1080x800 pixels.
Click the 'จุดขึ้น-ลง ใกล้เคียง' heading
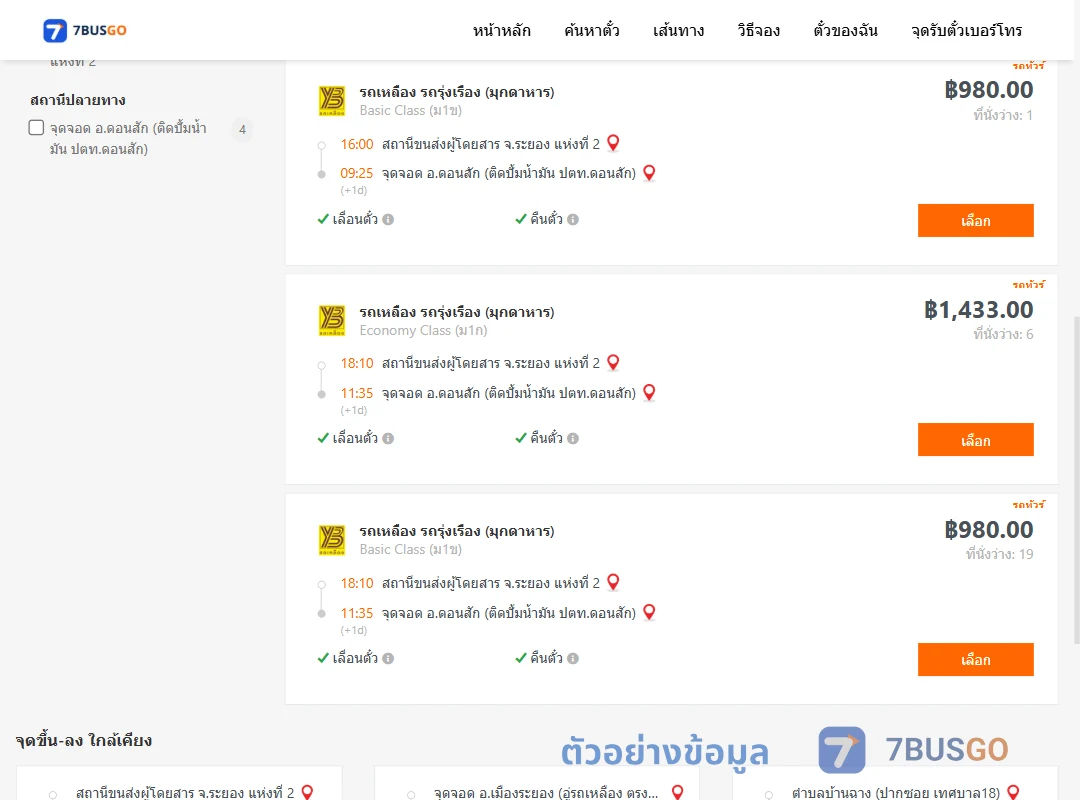pyautogui.click(x=84, y=741)
